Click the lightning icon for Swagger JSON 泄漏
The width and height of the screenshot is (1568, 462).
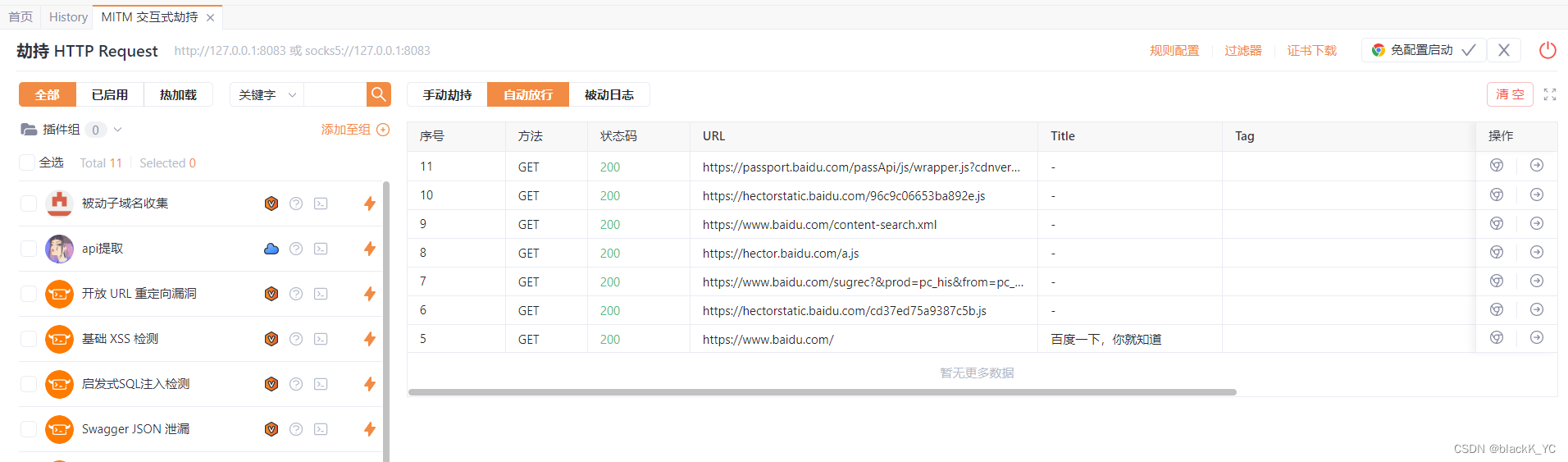pyautogui.click(x=370, y=429)
